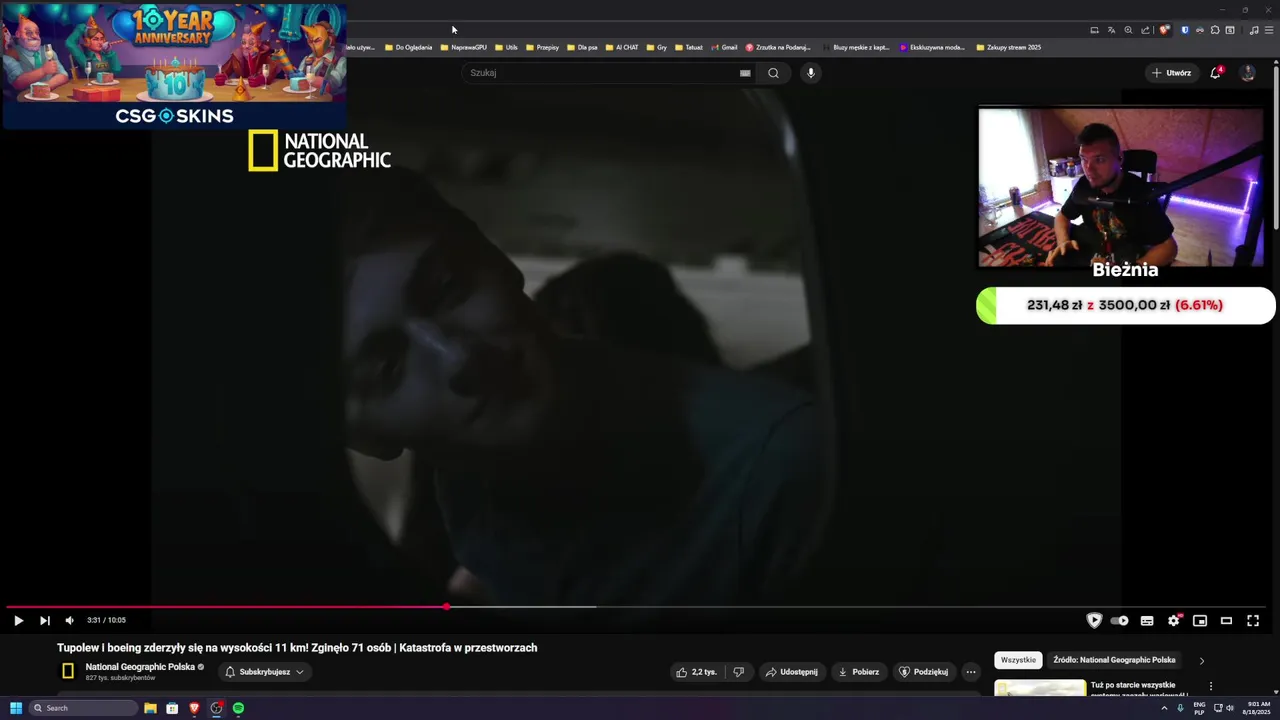The width and height of the screenshot is (1280, 720).
Task: Skip to the next video
Action: point(44,621)
